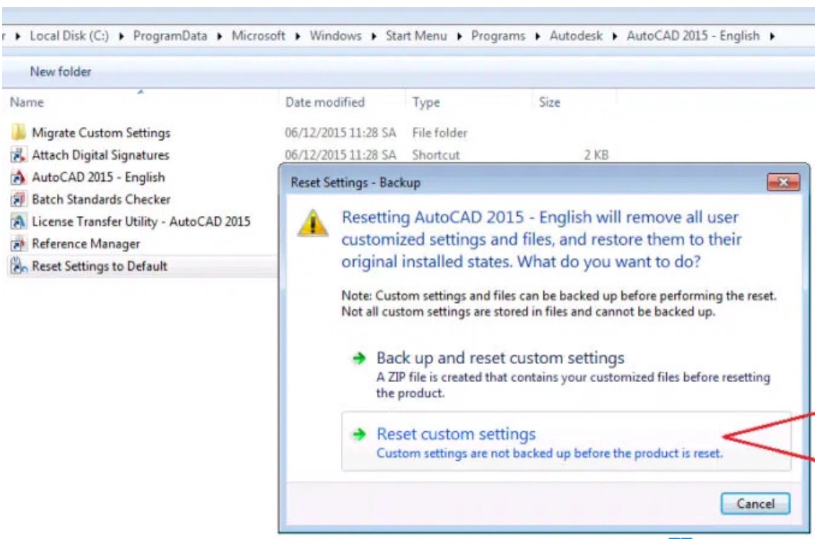
Task: Close the Reset Settings - Backup dialog
Action: [x=783, y=183]
